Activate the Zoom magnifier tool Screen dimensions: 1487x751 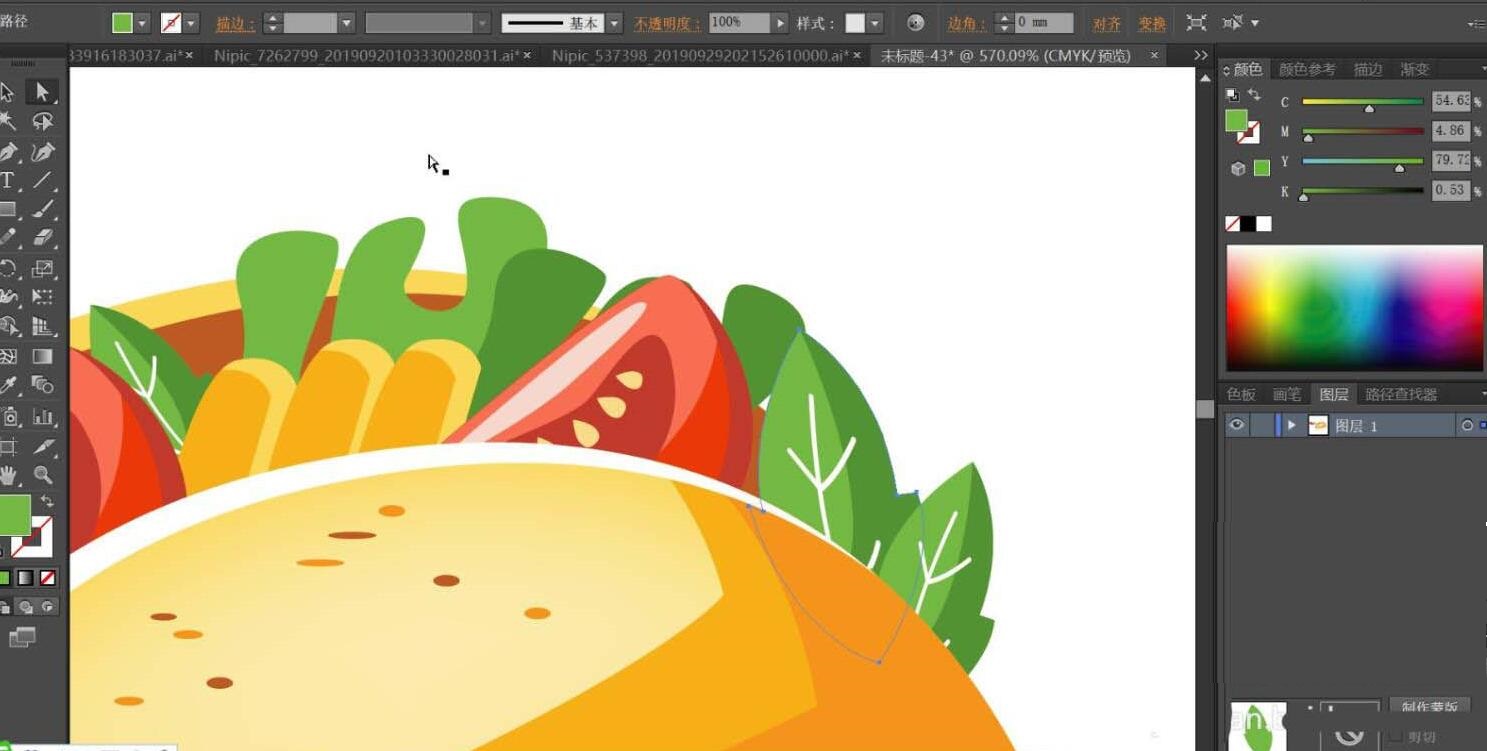(x=42, y=474)
